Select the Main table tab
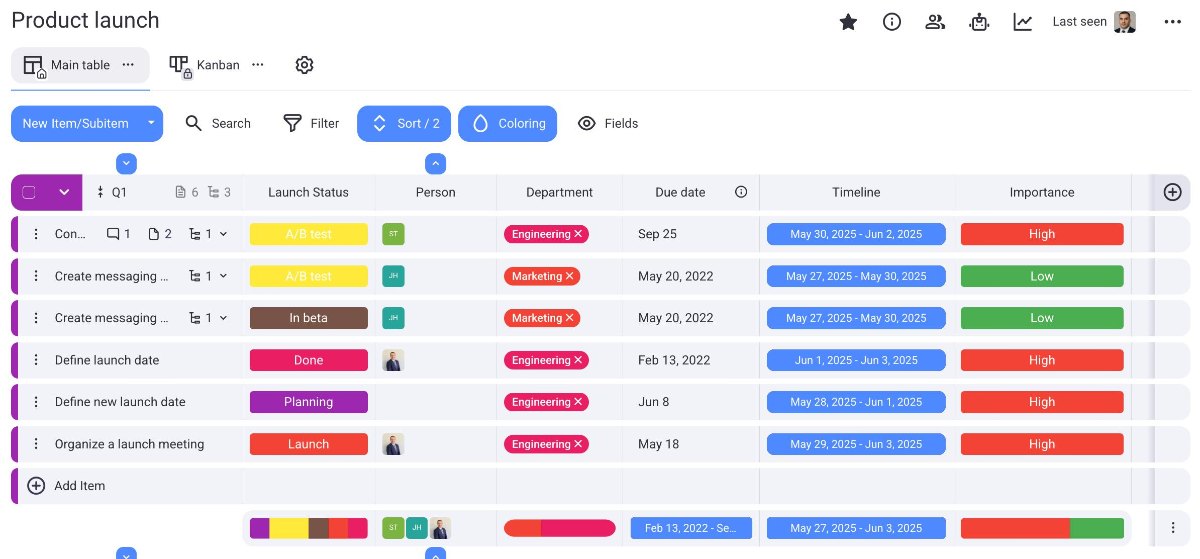1200x559 pixels. (80, 65)
